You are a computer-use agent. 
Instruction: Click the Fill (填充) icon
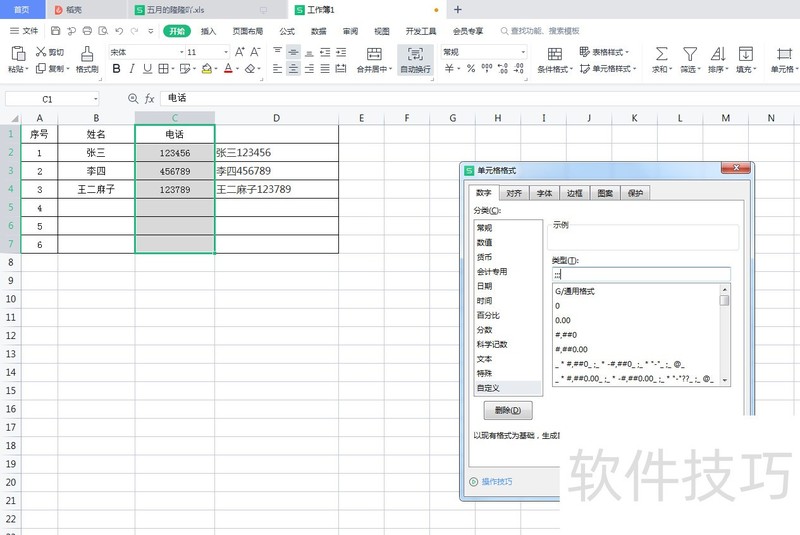click(745, 54)
